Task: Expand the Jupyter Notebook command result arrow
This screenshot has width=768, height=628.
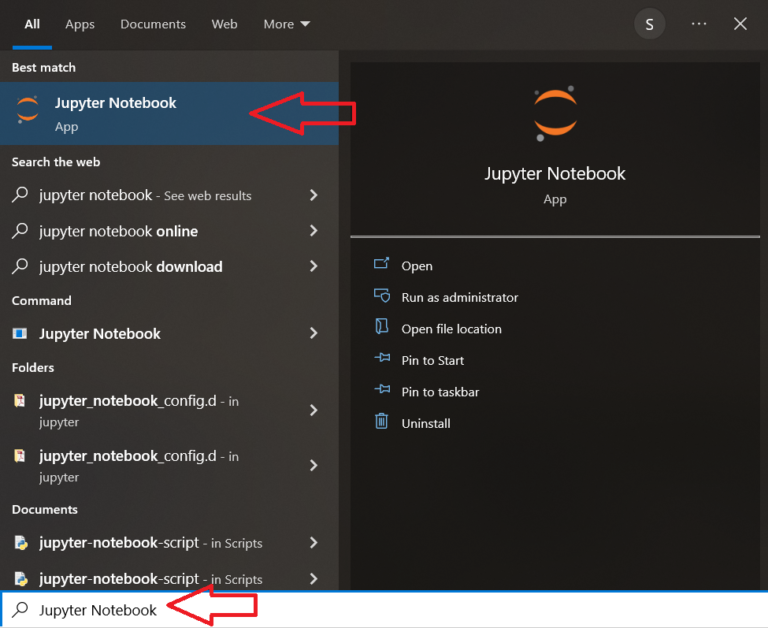Action: click(314, 334)
